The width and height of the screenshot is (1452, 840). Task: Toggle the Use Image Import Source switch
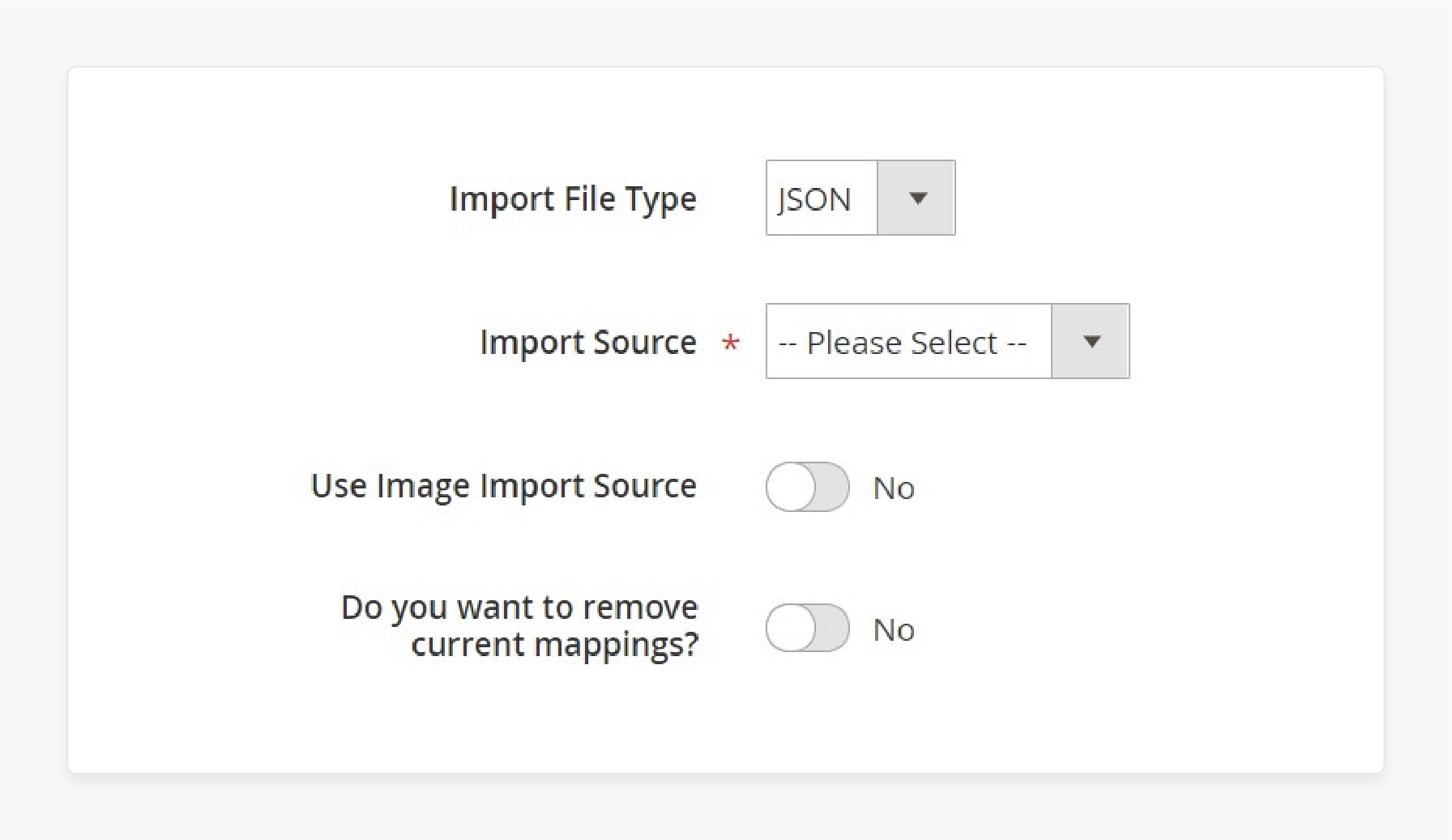tap(808, 487)
